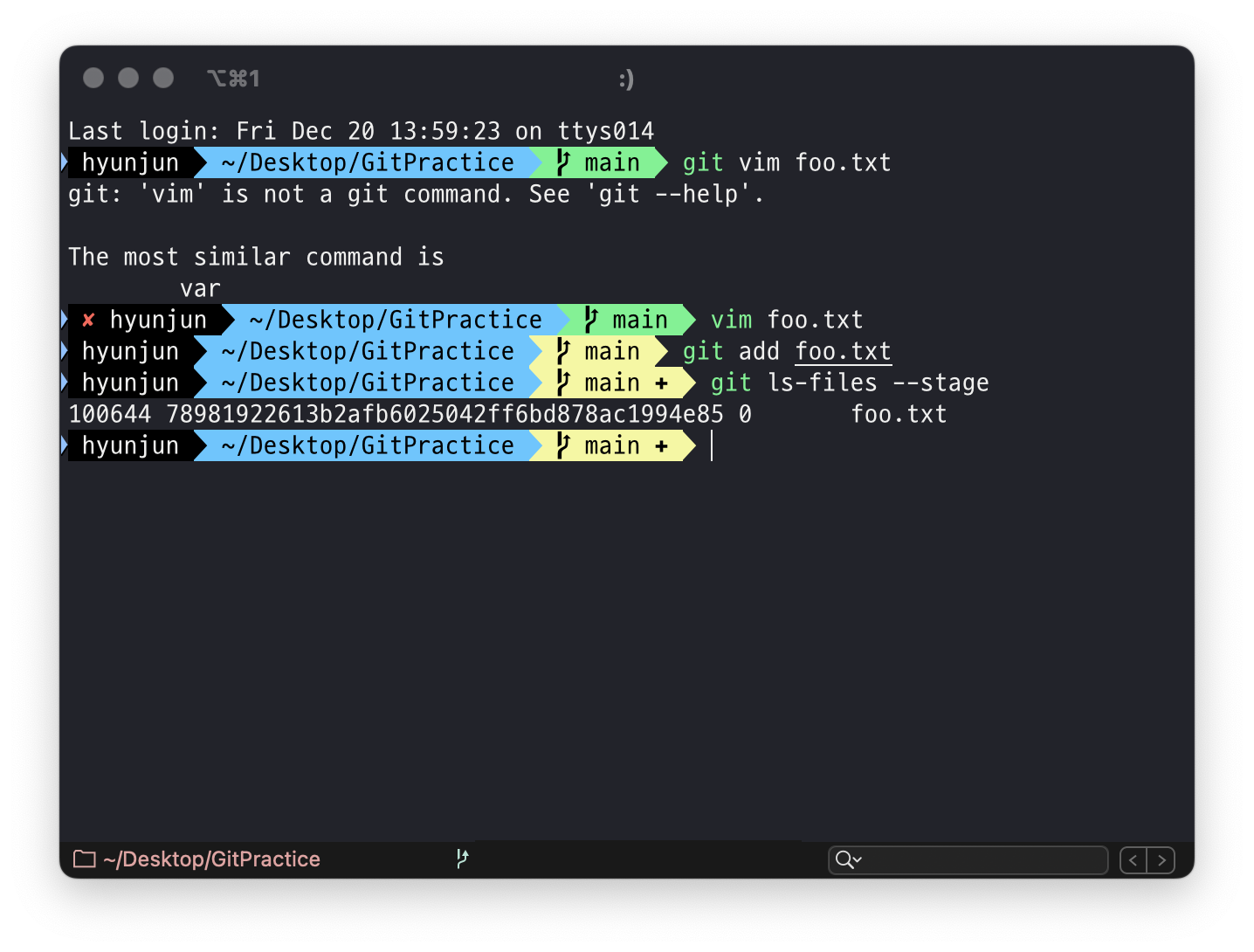
Task: Click the 'Last login: Fri Dec 20' line
Action: pyautogui.click(x=361, y=131)
